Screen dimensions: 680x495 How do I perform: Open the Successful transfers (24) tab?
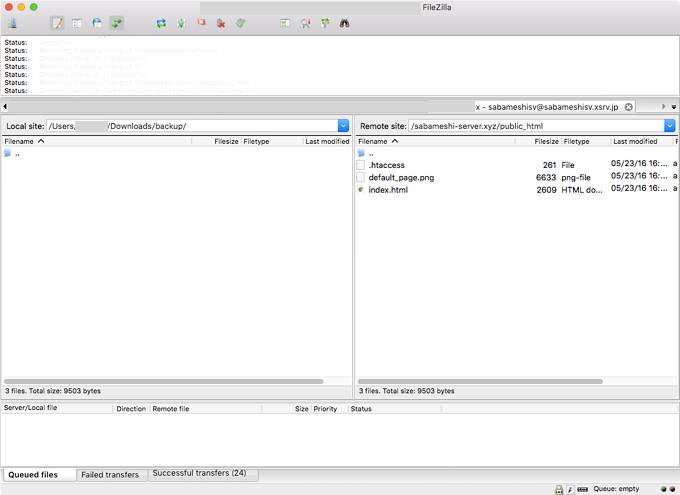[x=203, y=474]
